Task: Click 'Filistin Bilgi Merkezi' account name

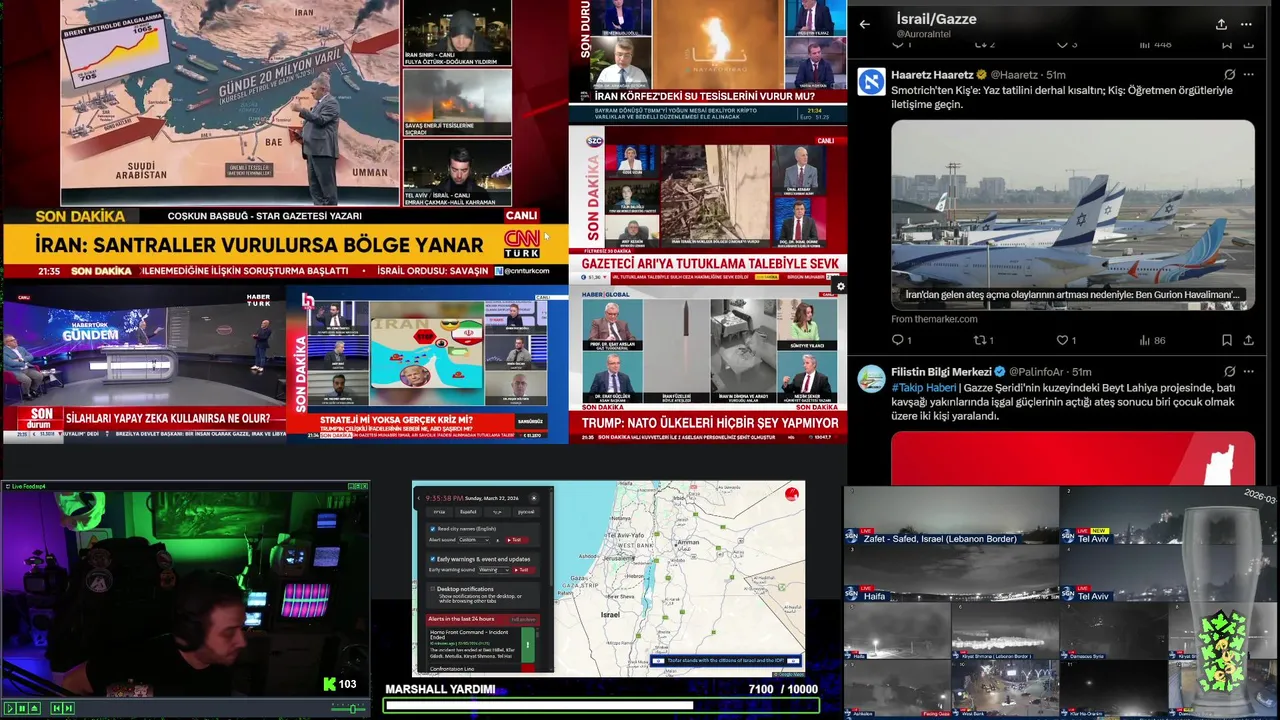Action: (941, 372)
